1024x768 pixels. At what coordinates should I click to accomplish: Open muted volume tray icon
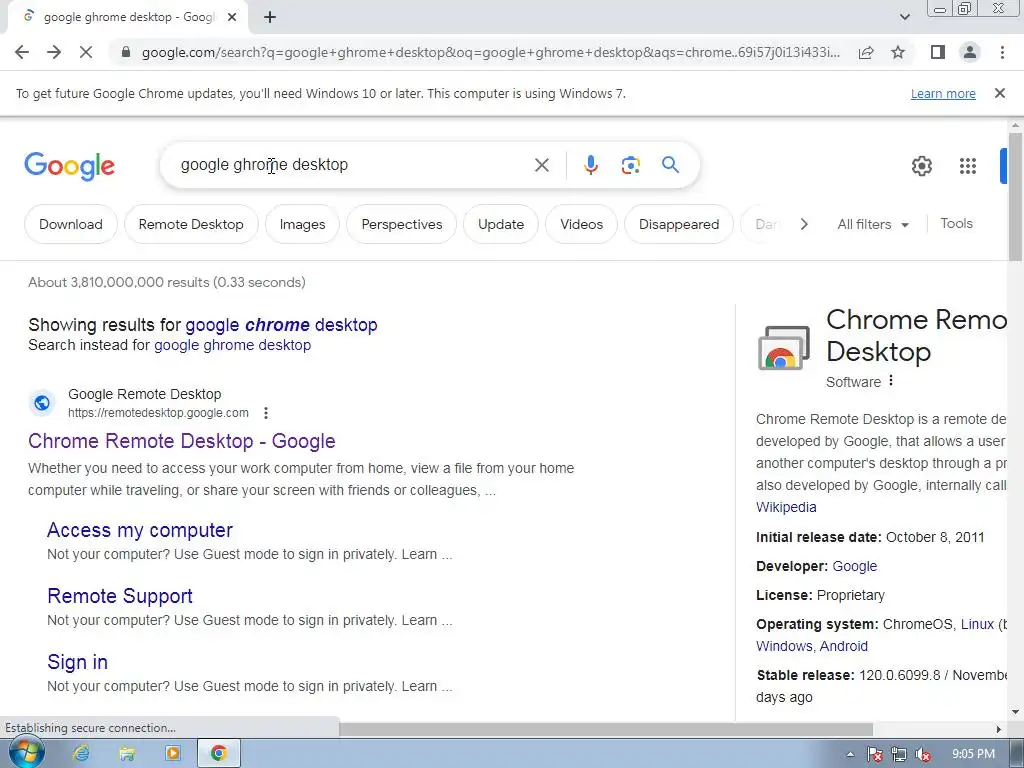(x=923, y=754)
